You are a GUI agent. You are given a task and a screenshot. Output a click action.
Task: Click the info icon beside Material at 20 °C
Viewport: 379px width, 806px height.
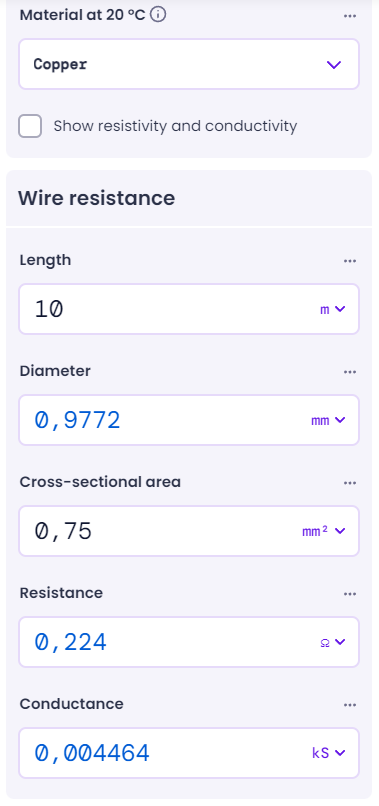158,15
